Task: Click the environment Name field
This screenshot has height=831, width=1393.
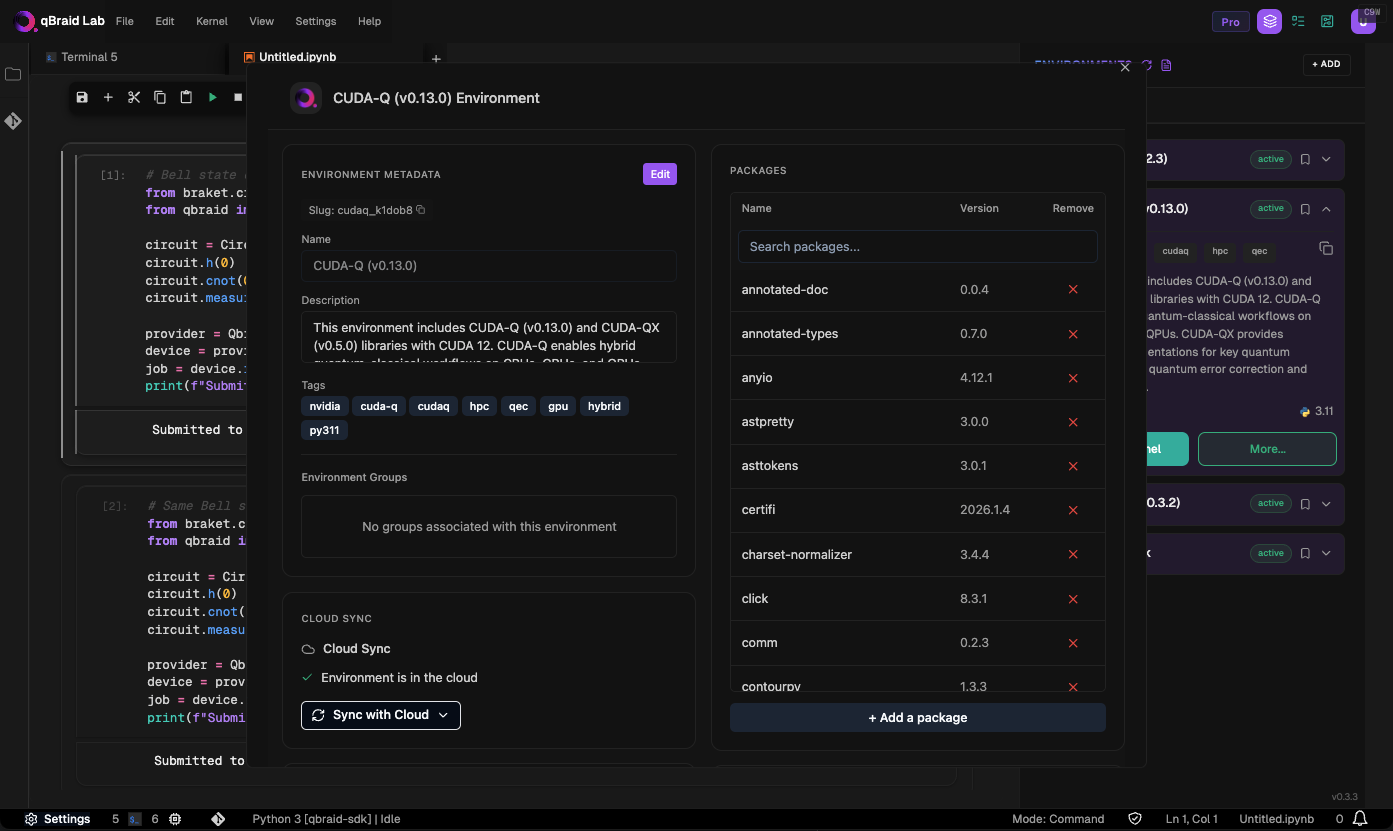Action: tap(489, 266)
